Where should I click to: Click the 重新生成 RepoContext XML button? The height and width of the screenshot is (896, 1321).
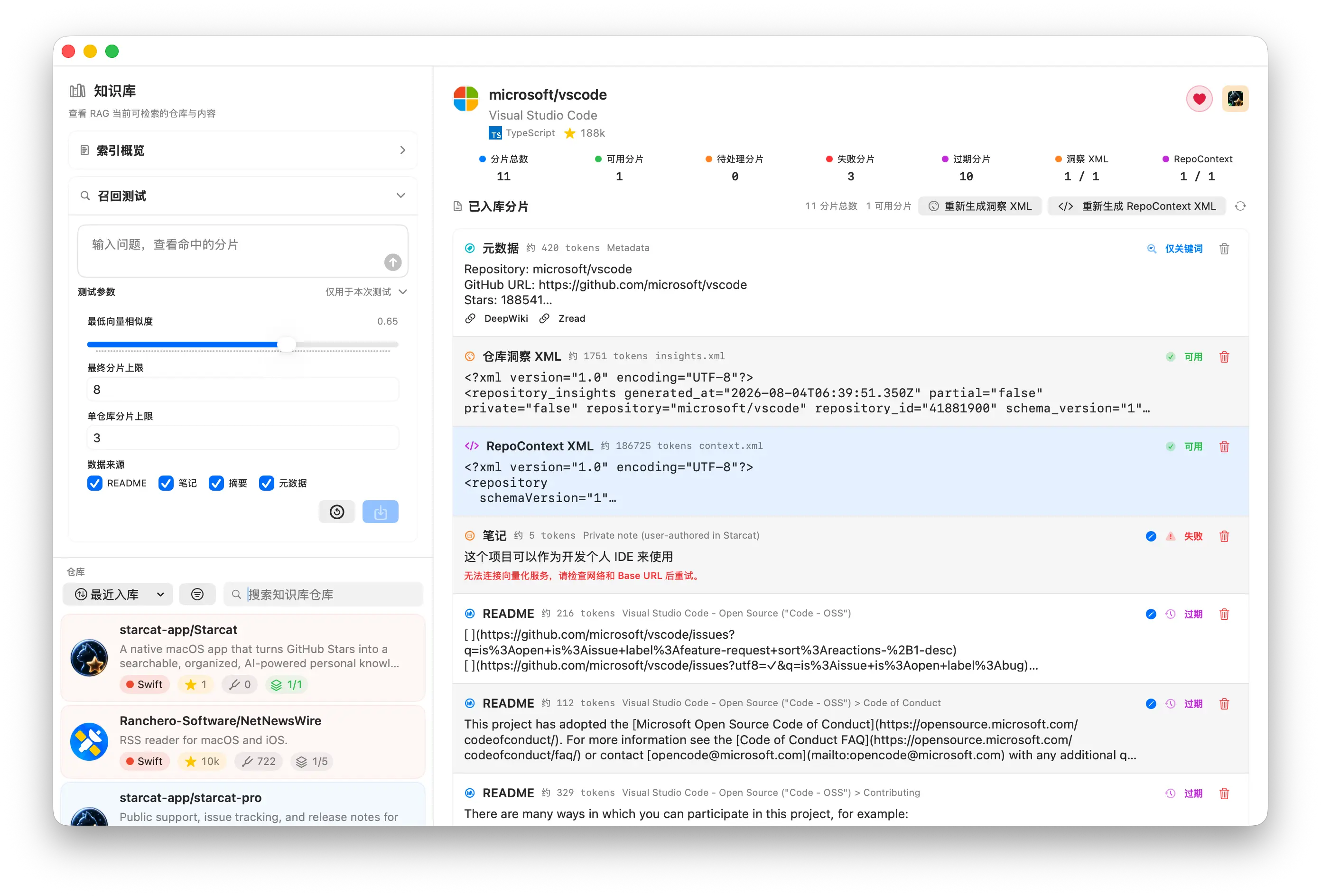coord(1137,206)
